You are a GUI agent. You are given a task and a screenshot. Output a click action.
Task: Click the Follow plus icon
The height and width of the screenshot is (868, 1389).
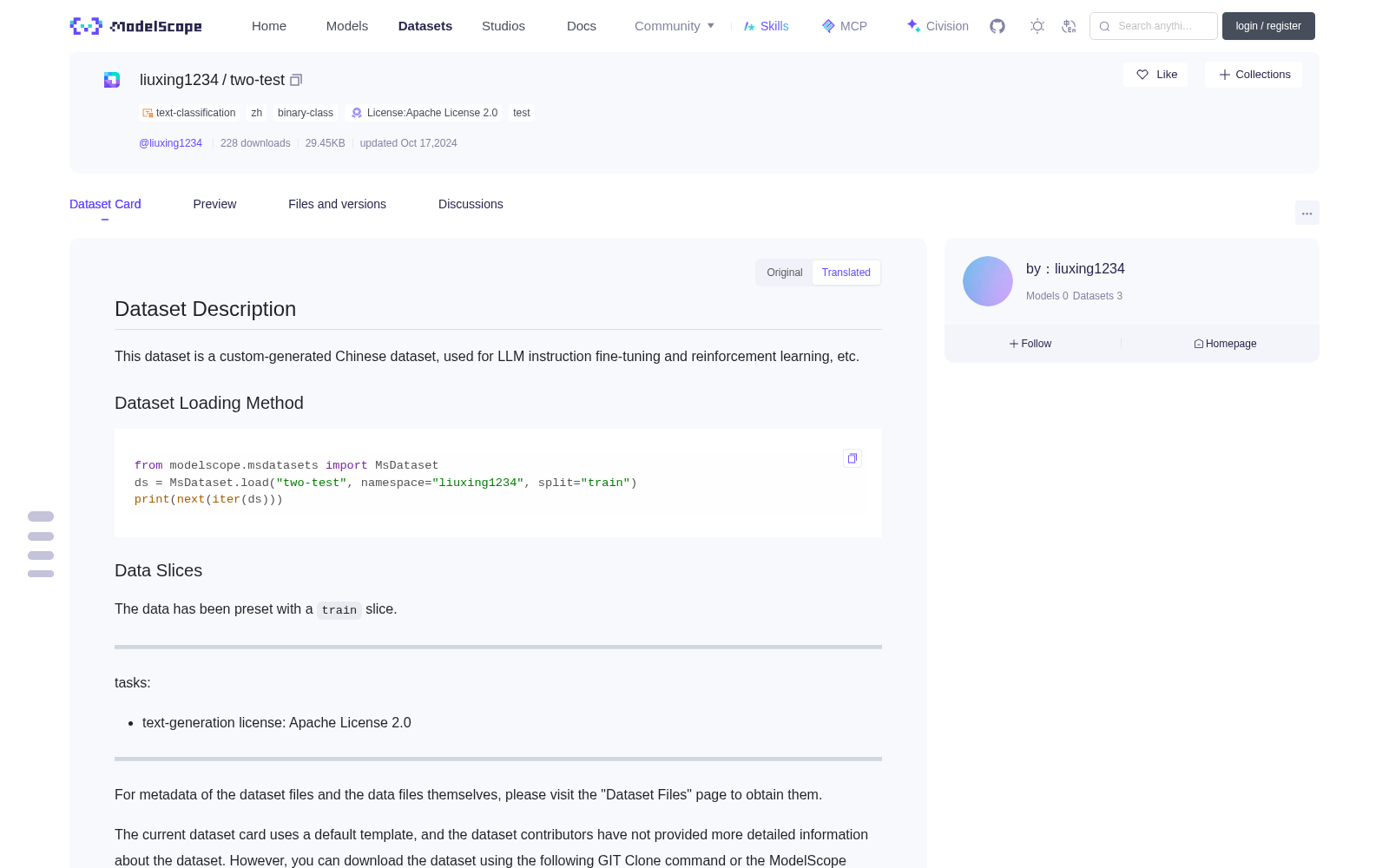(x=1014, y=344)
